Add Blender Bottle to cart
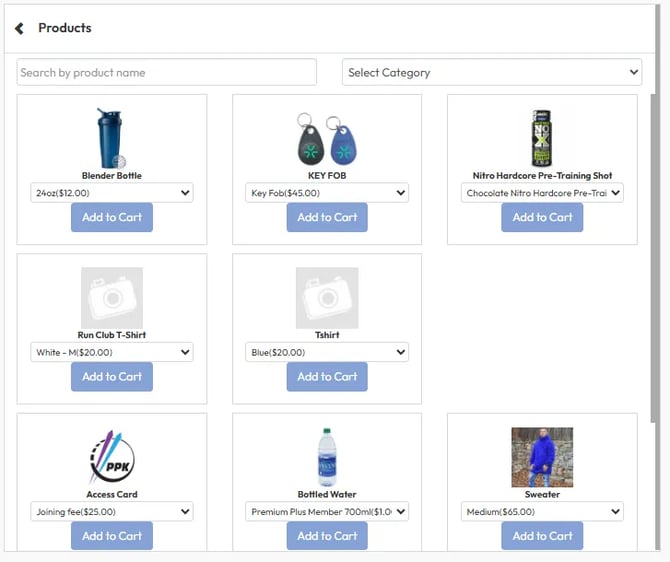 coord(112,217)
